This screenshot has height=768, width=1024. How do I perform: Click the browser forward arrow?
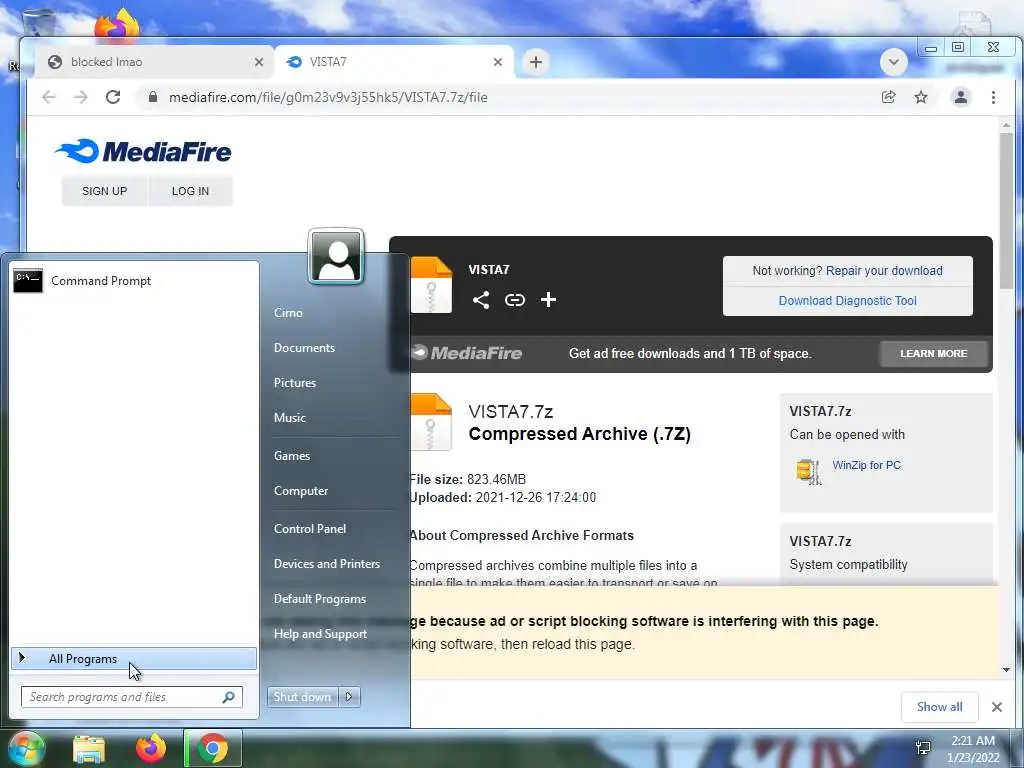pos(81,97)
